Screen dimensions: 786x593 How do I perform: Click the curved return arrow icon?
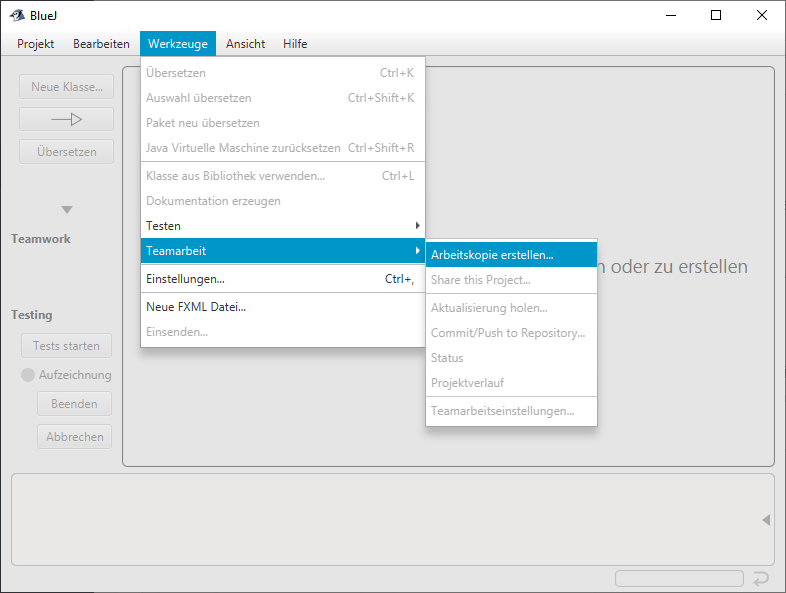tap(761, 579)
